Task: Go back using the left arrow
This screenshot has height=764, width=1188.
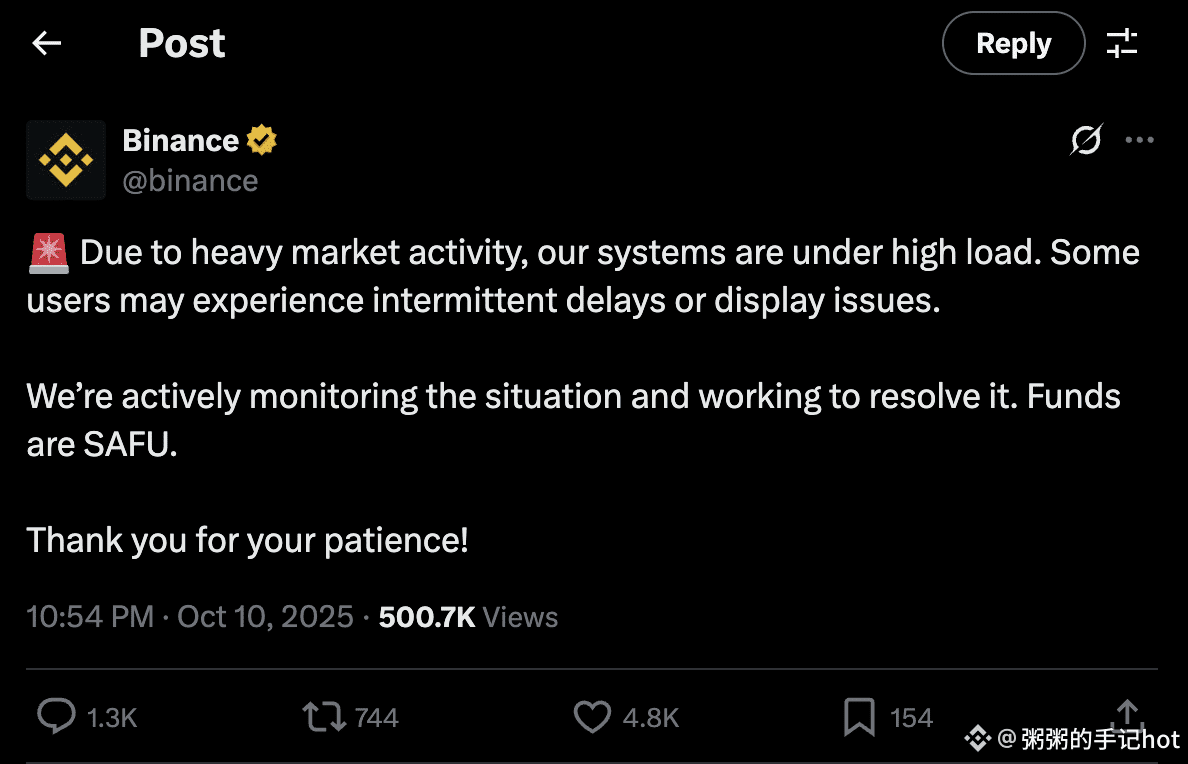Action: 47,43
